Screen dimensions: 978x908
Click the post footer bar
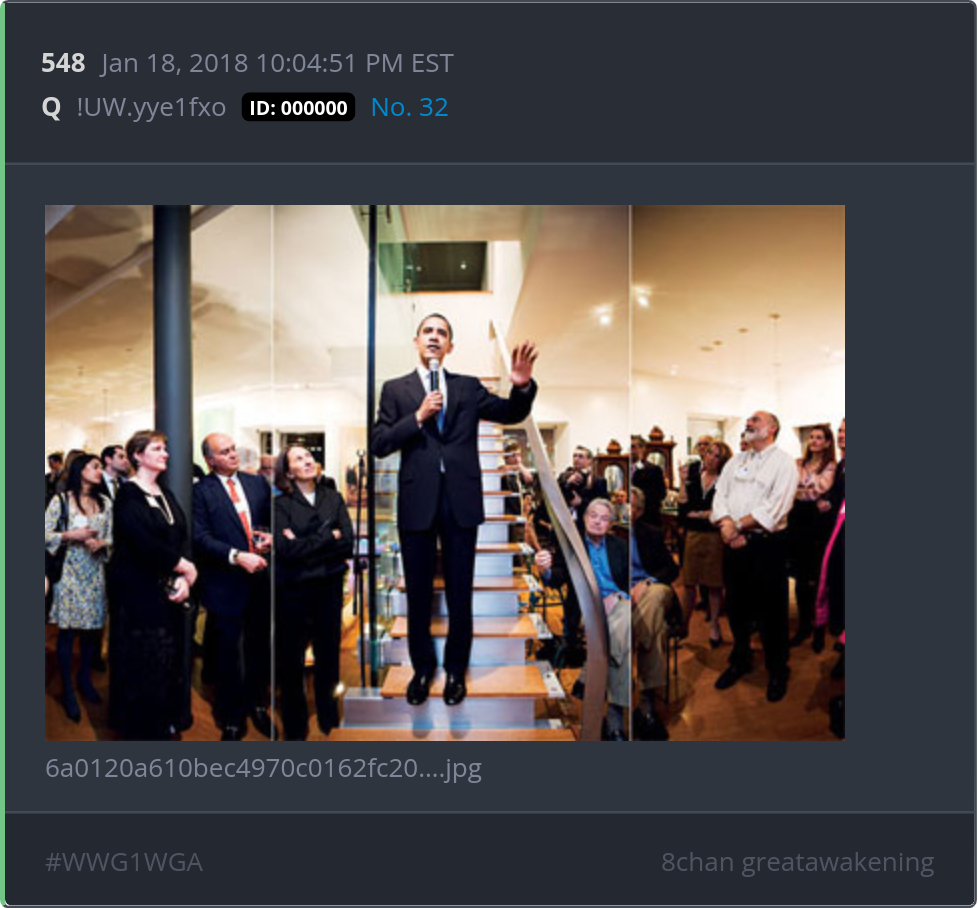pos(490,859)
